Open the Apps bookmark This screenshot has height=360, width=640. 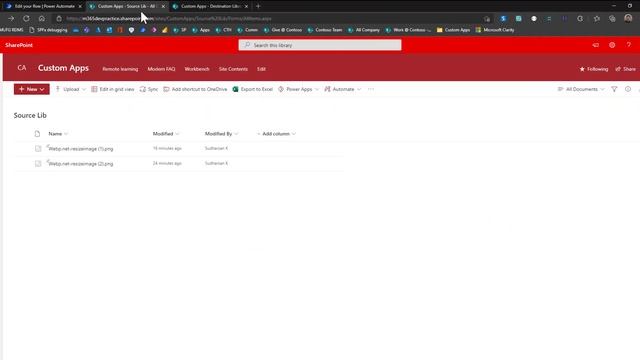201,30
